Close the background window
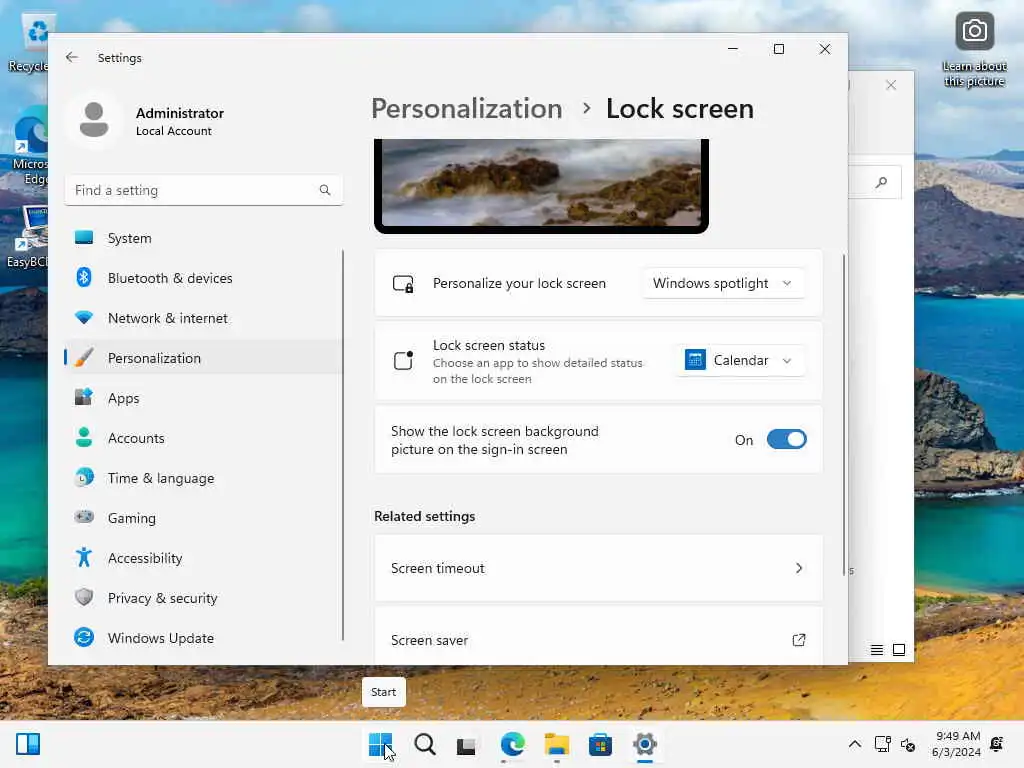 click(x=891, y=86)
